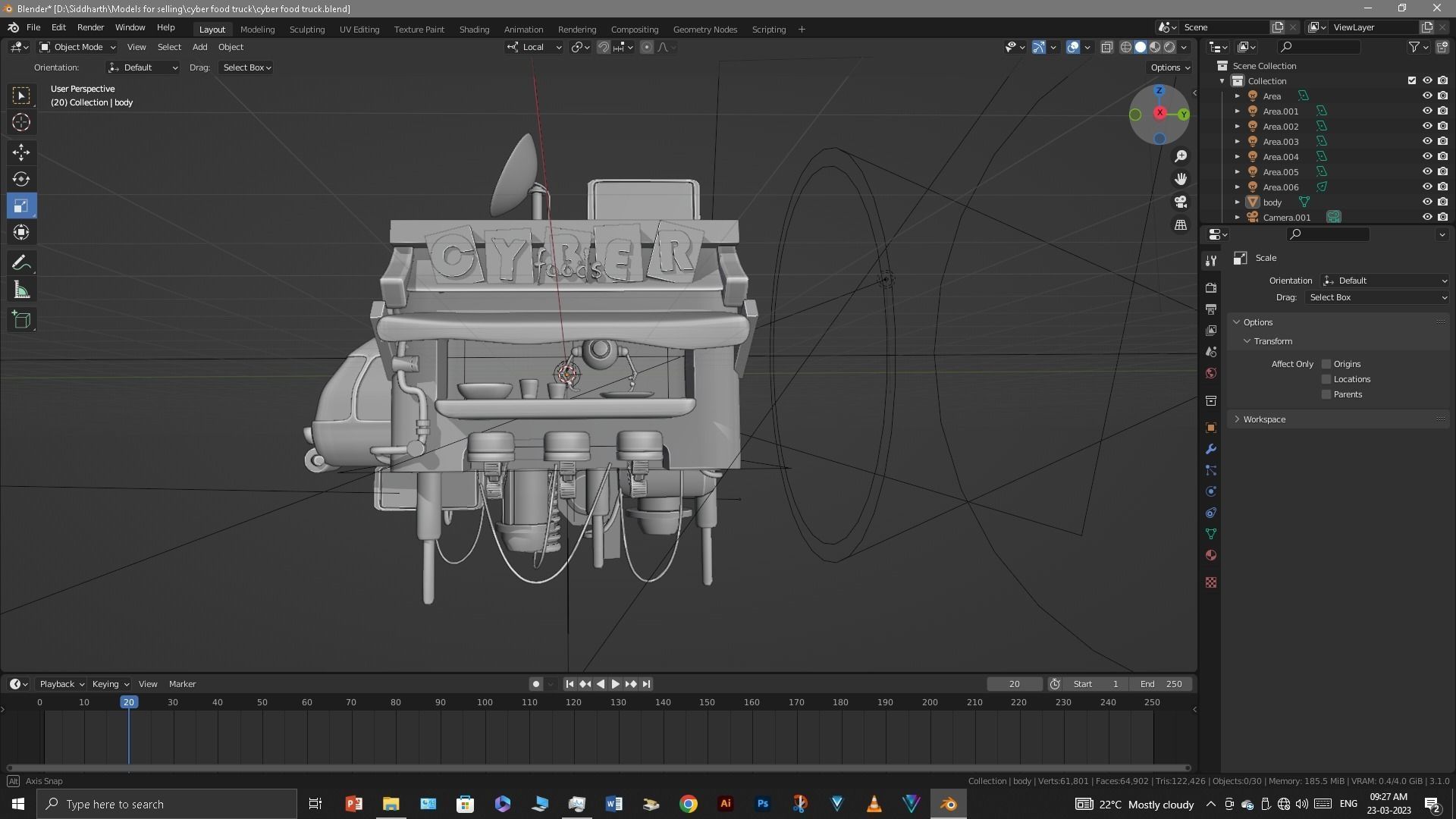Hide Area light in viewport
The image size is (1456, 819).
tap(1426, 96)
